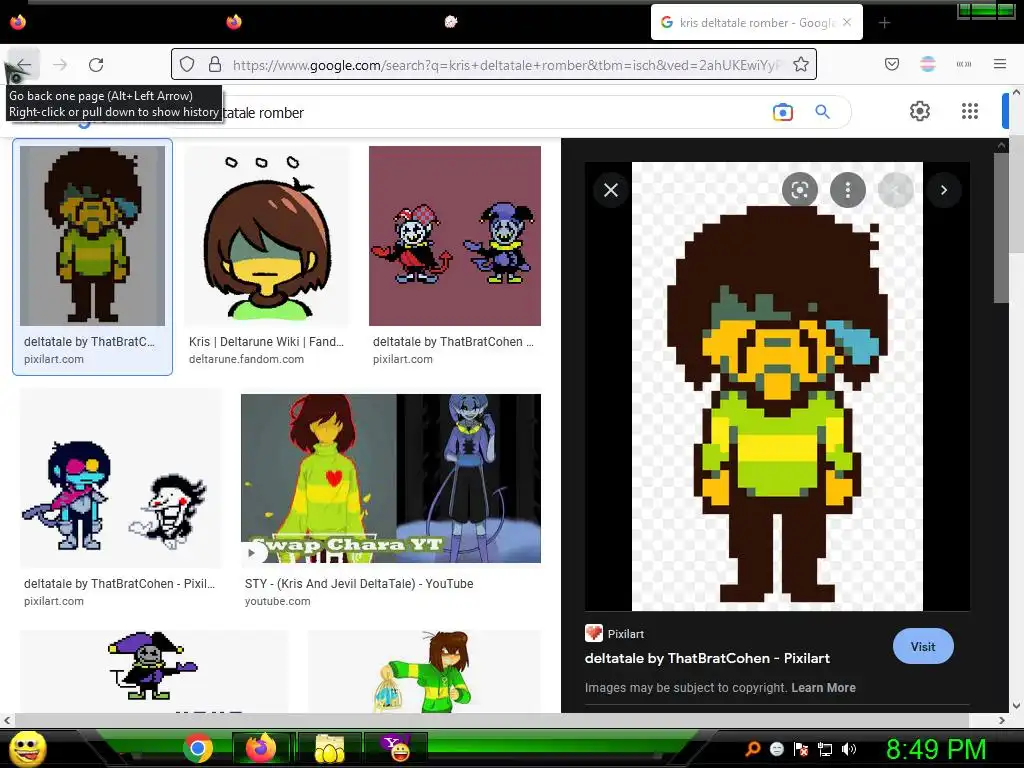Image resolution: width=1024 pixels, height=768 pixels.
Task: Select the two jesters pixilart thumbnail
Action: 455,236
